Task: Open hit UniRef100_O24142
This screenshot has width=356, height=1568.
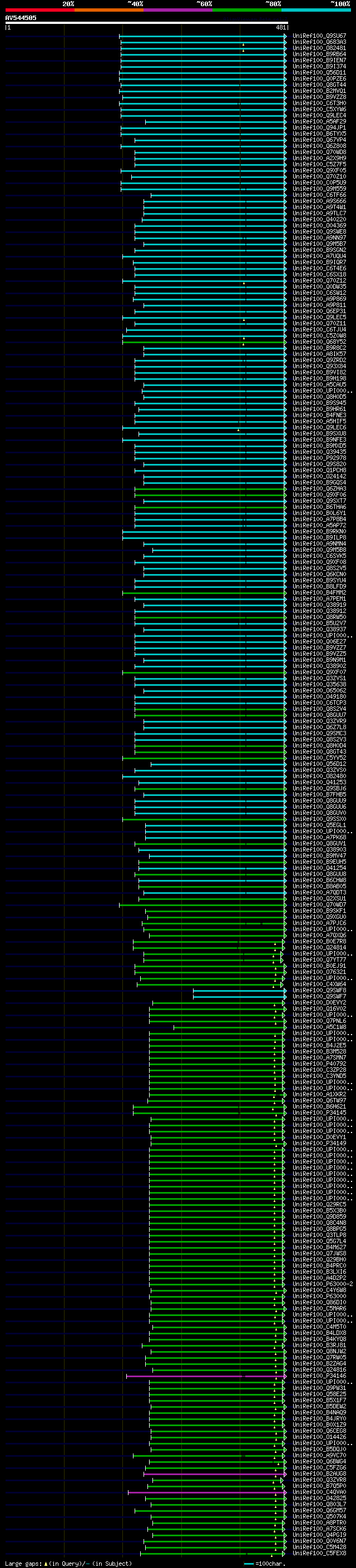Action: (x=319, y=477)
